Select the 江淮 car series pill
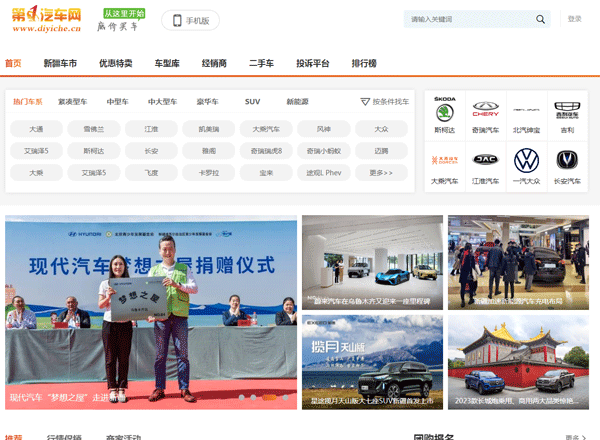 [152, 129]
